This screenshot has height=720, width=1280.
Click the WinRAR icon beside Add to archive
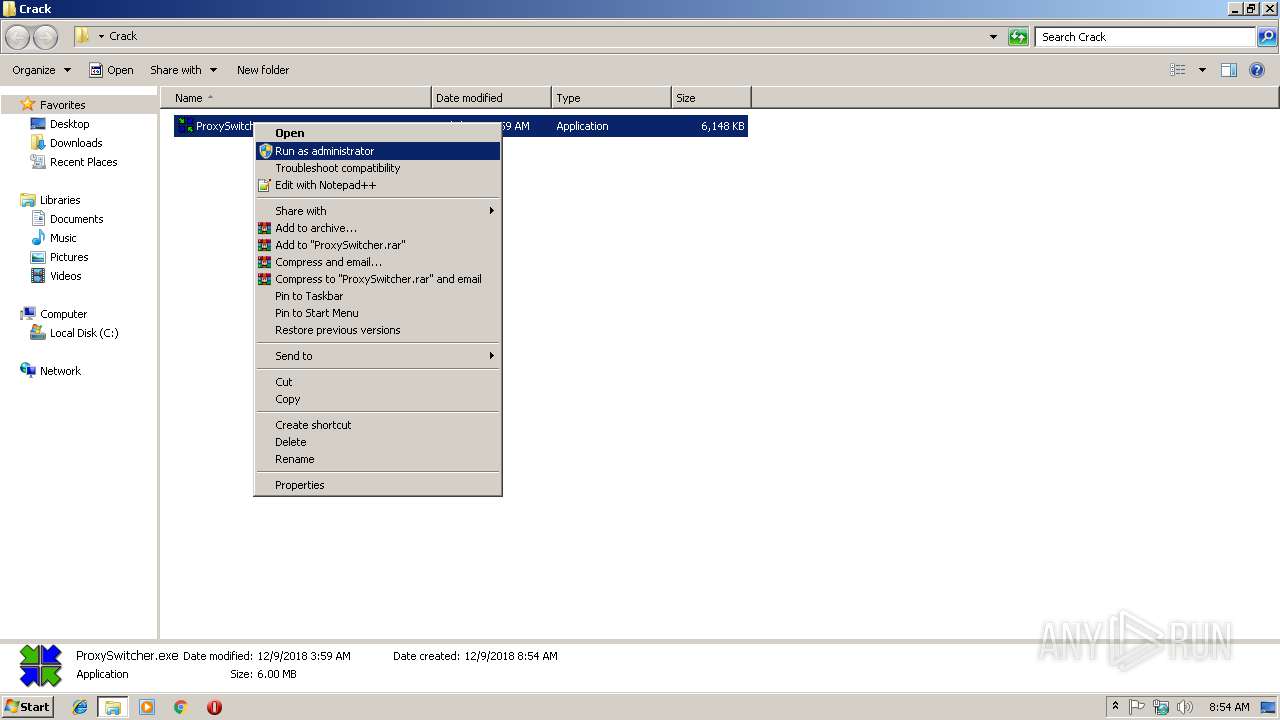coord(265,228)
